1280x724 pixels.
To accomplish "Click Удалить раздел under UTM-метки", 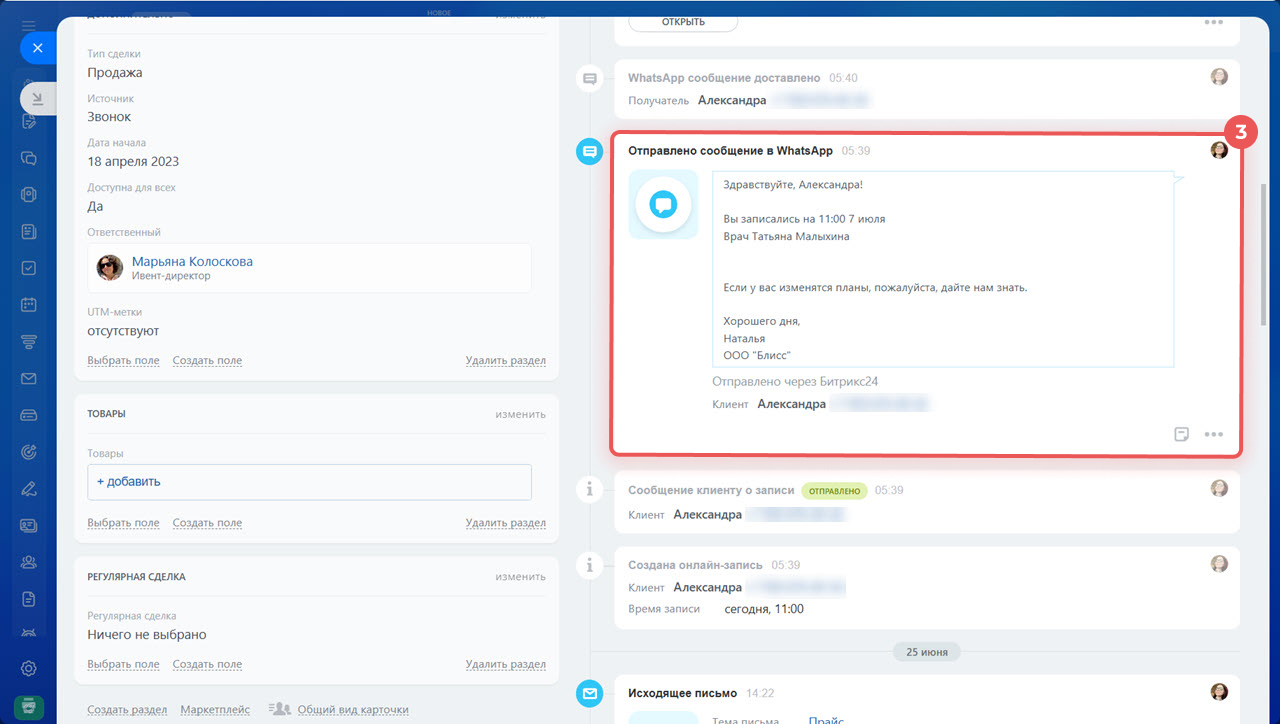I will pyautogui.click(x=505, y=360).
